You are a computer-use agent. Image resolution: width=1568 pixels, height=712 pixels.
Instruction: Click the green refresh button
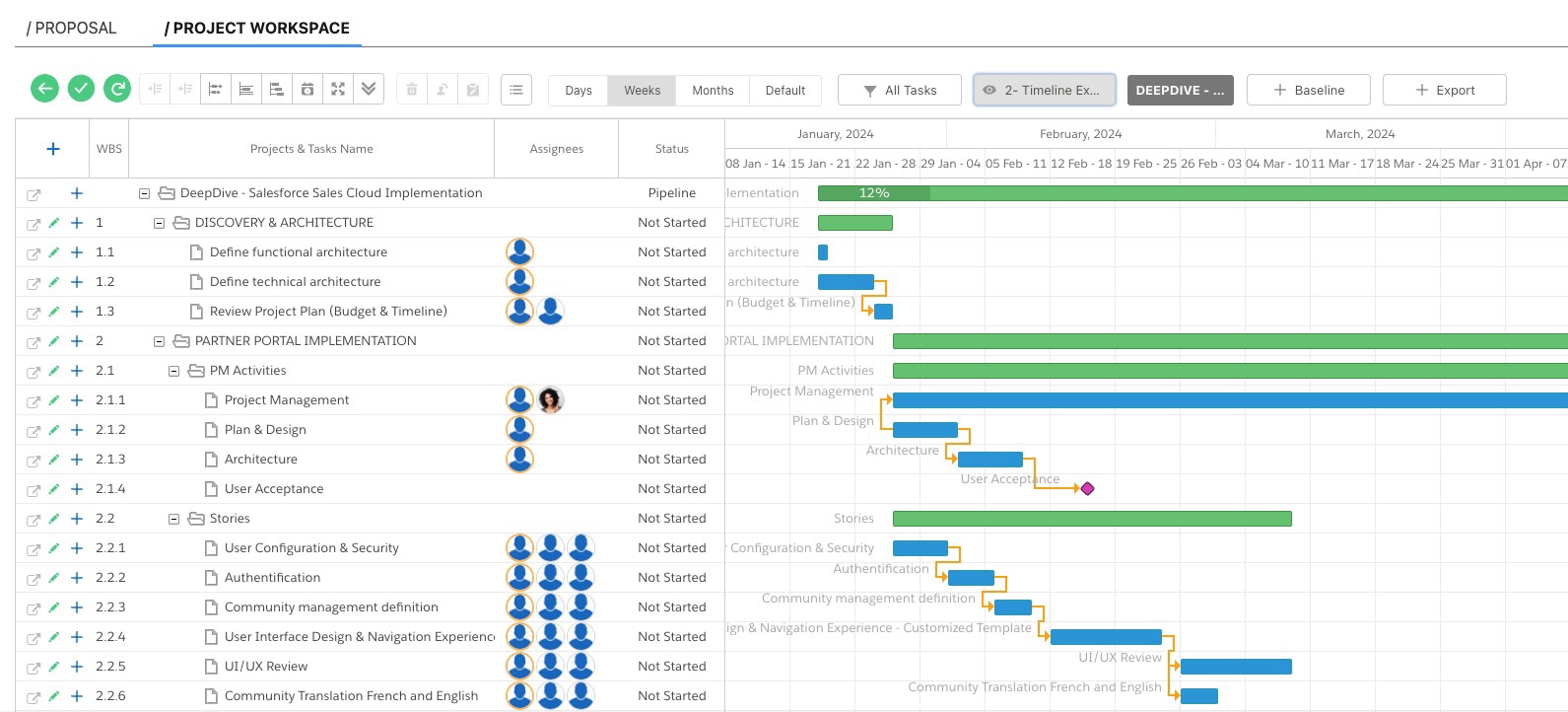tap(117, 89)
